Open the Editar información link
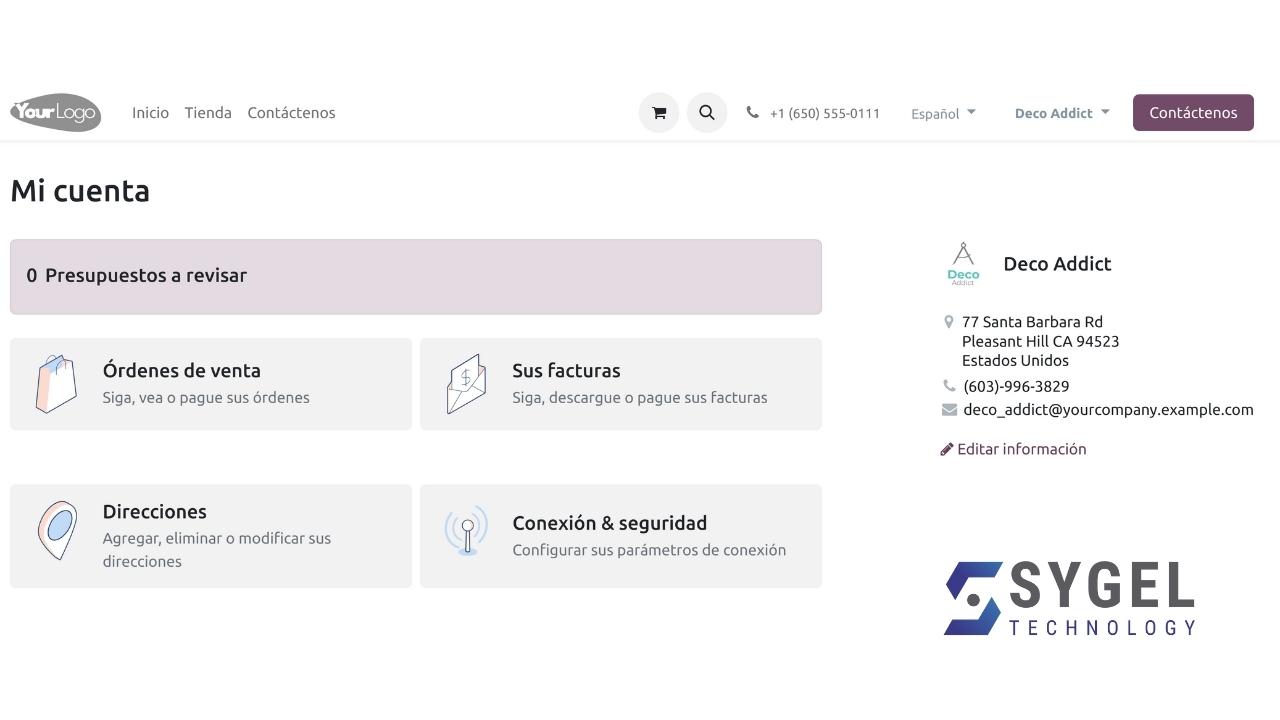The width and height of the screenshot is (1280, 720). (1021, 450)
